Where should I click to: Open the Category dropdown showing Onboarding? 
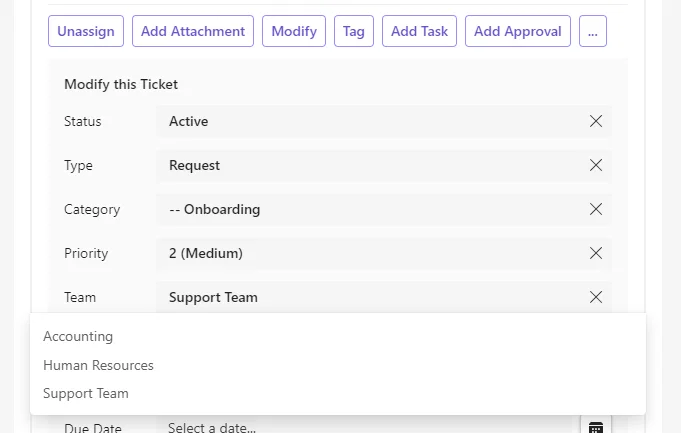point(383,209)
